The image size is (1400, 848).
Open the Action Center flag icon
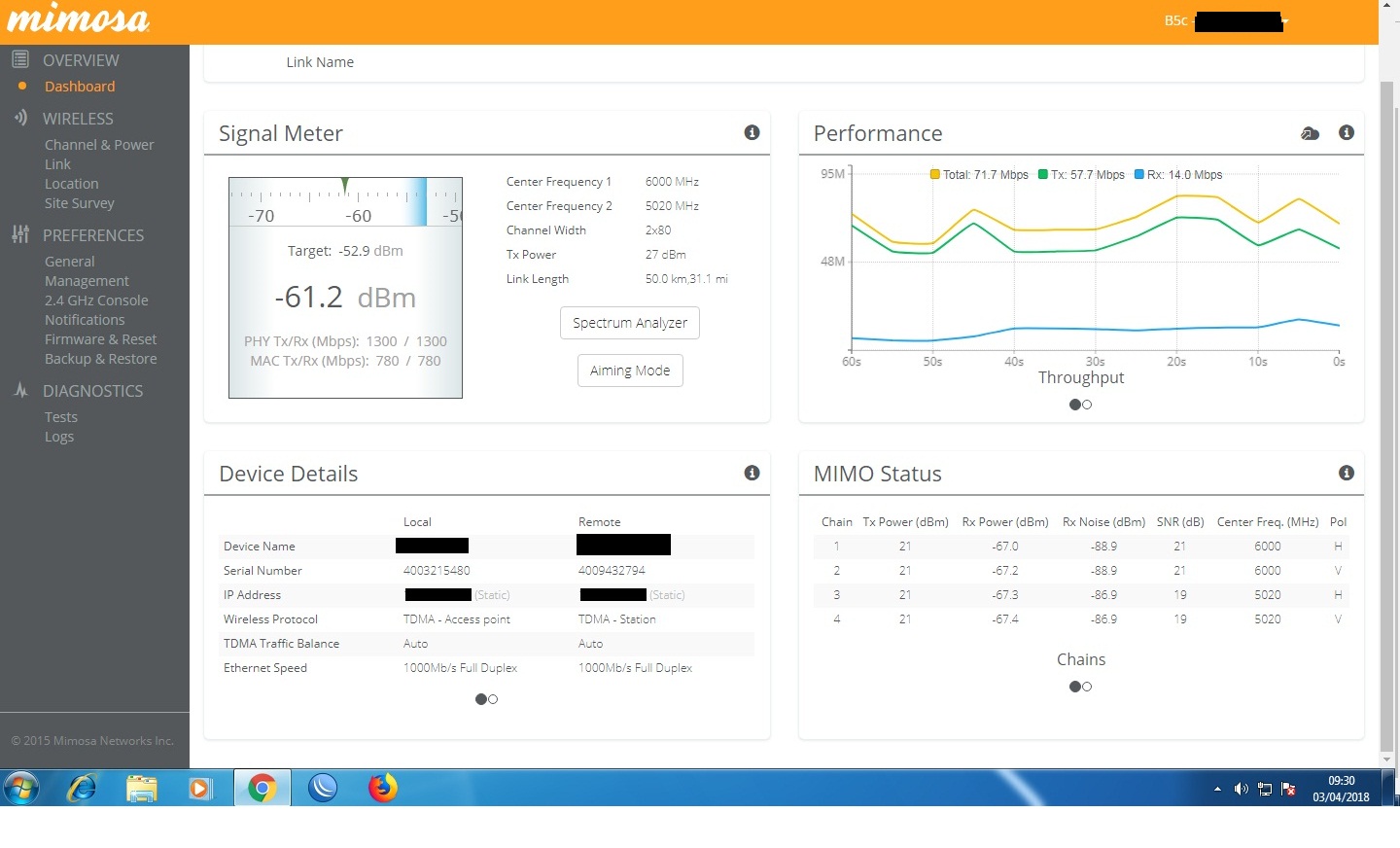coord(1289,789)
